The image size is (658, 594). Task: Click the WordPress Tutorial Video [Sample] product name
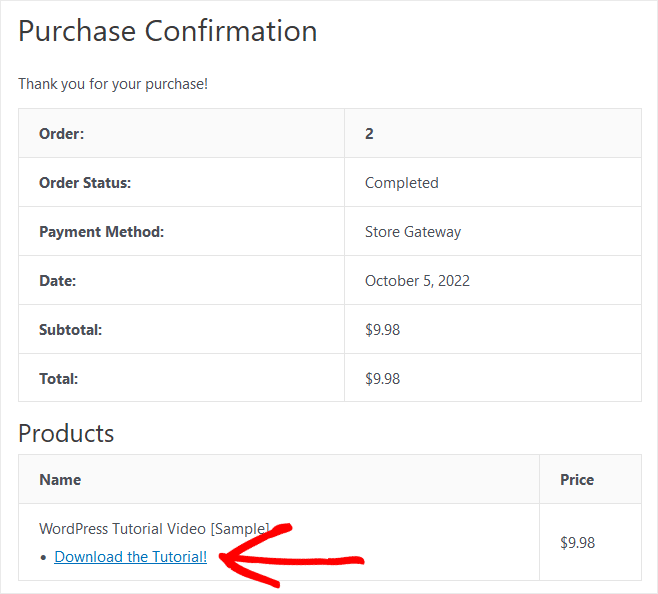(x=154, y=528)
